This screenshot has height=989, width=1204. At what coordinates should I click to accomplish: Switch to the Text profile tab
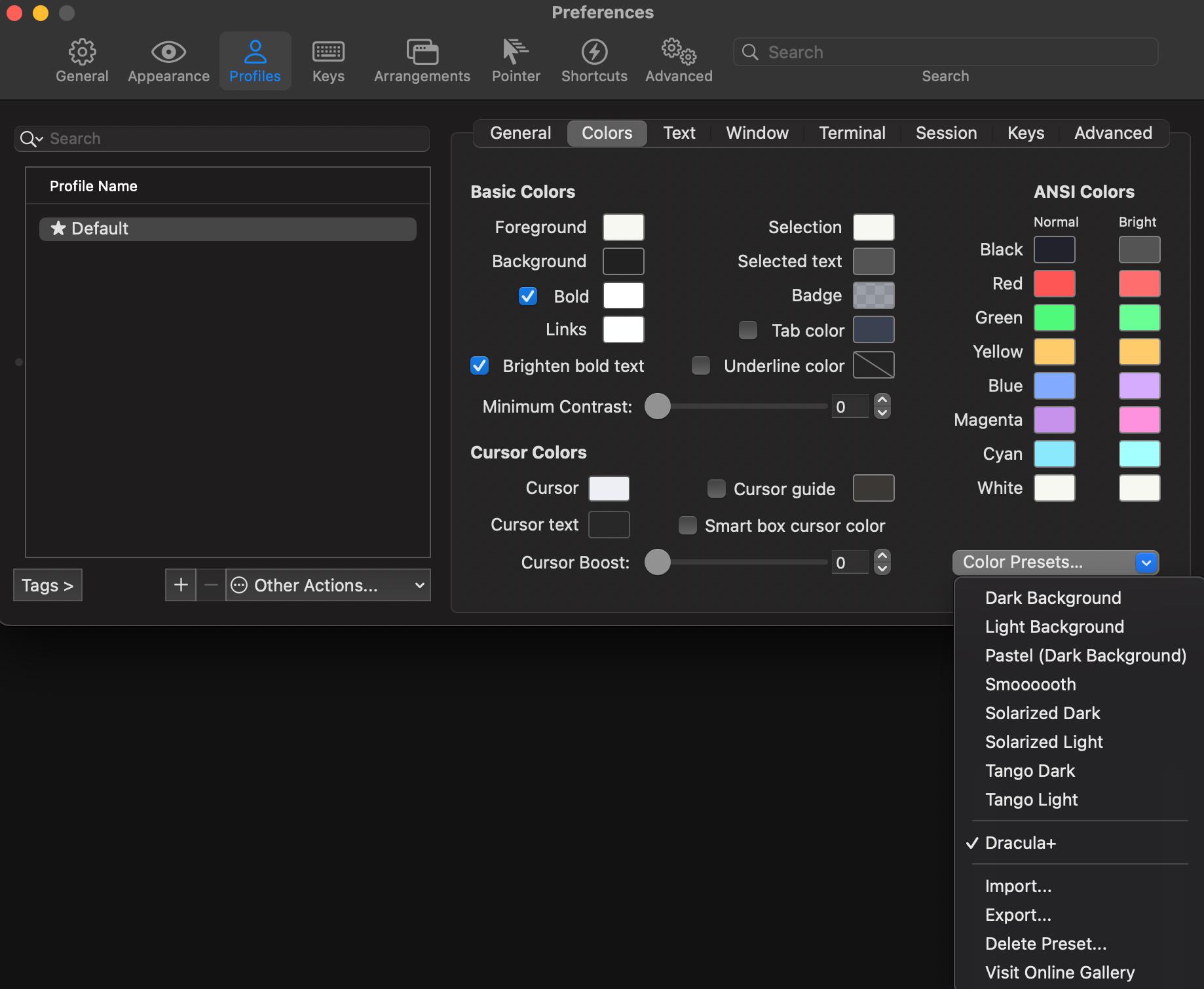click(x=679, y=133)
